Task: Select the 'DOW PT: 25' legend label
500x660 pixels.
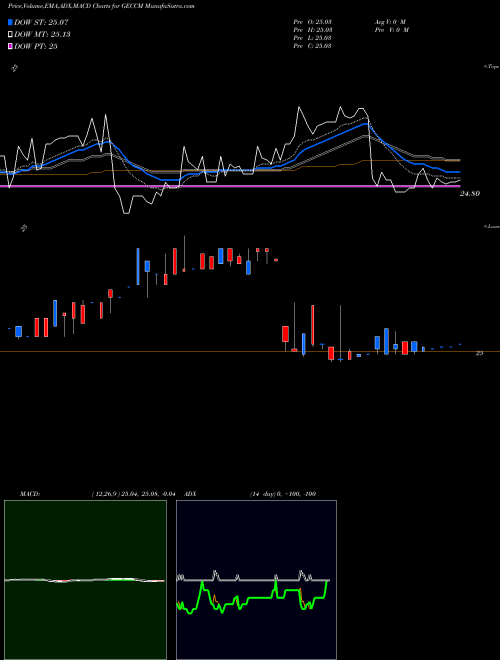Action: pyautogui.click(x=36, y=46)
